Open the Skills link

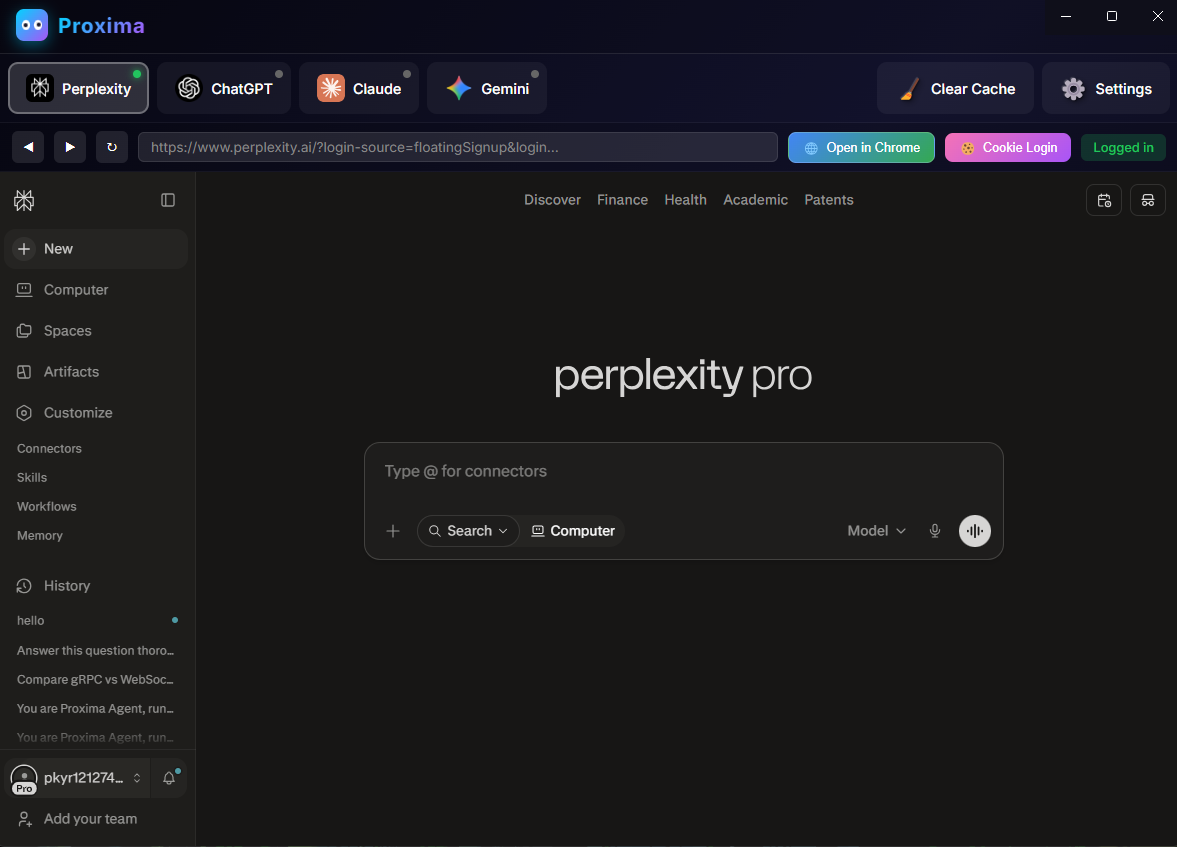point(32,478)
